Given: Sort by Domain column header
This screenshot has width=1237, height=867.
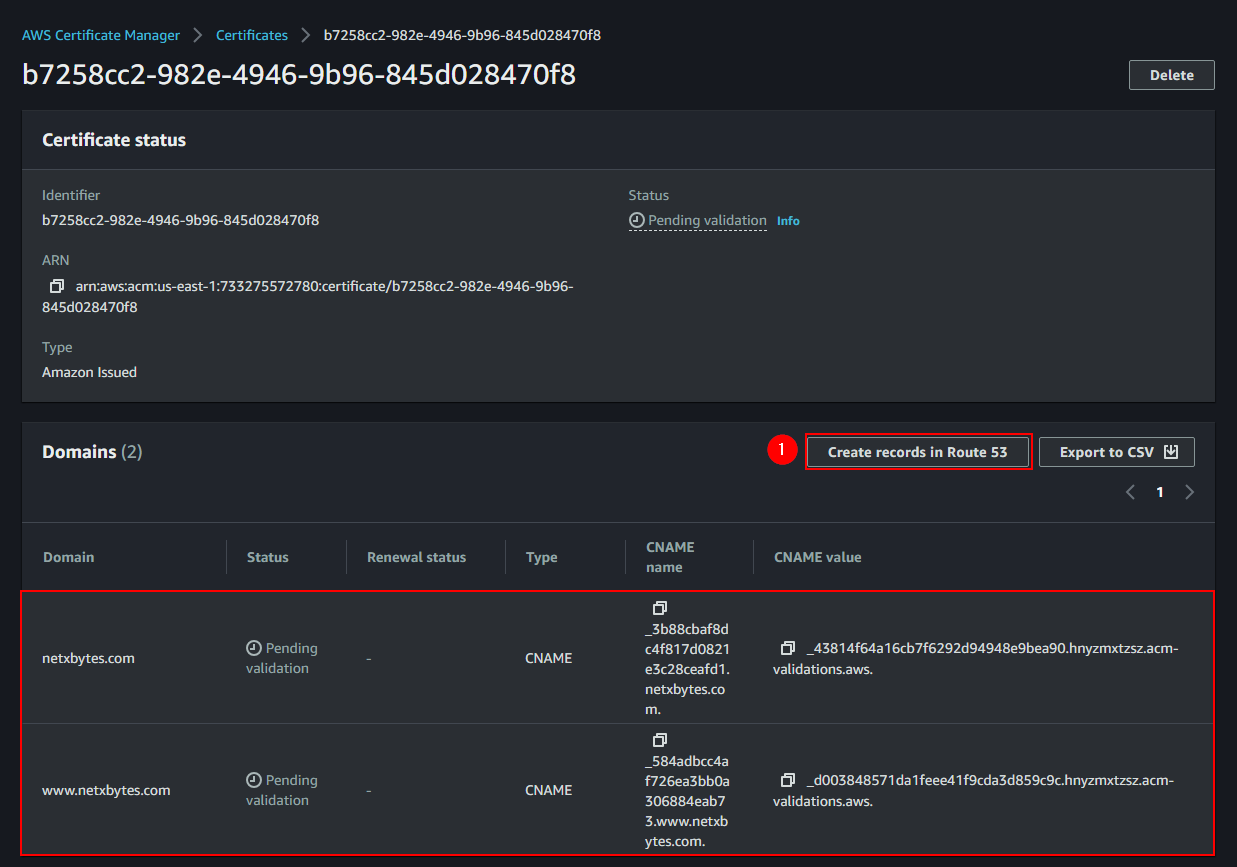Looking at the screenshot, I should [69, 557].
